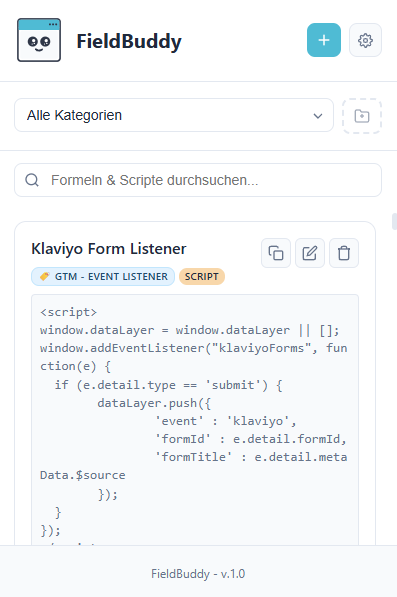
Task: Focus the Formeln & Scripte search field
Action: pos(198,180)
